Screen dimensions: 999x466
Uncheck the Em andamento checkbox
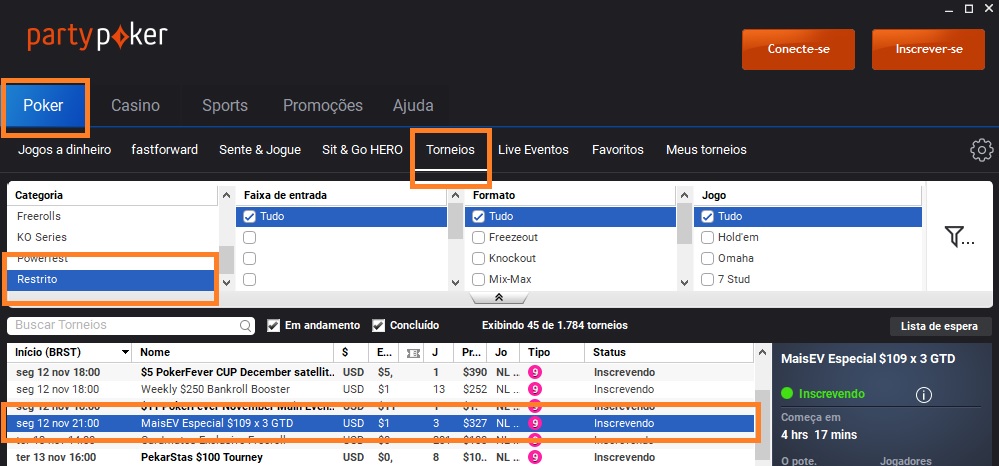click(273, 325)
